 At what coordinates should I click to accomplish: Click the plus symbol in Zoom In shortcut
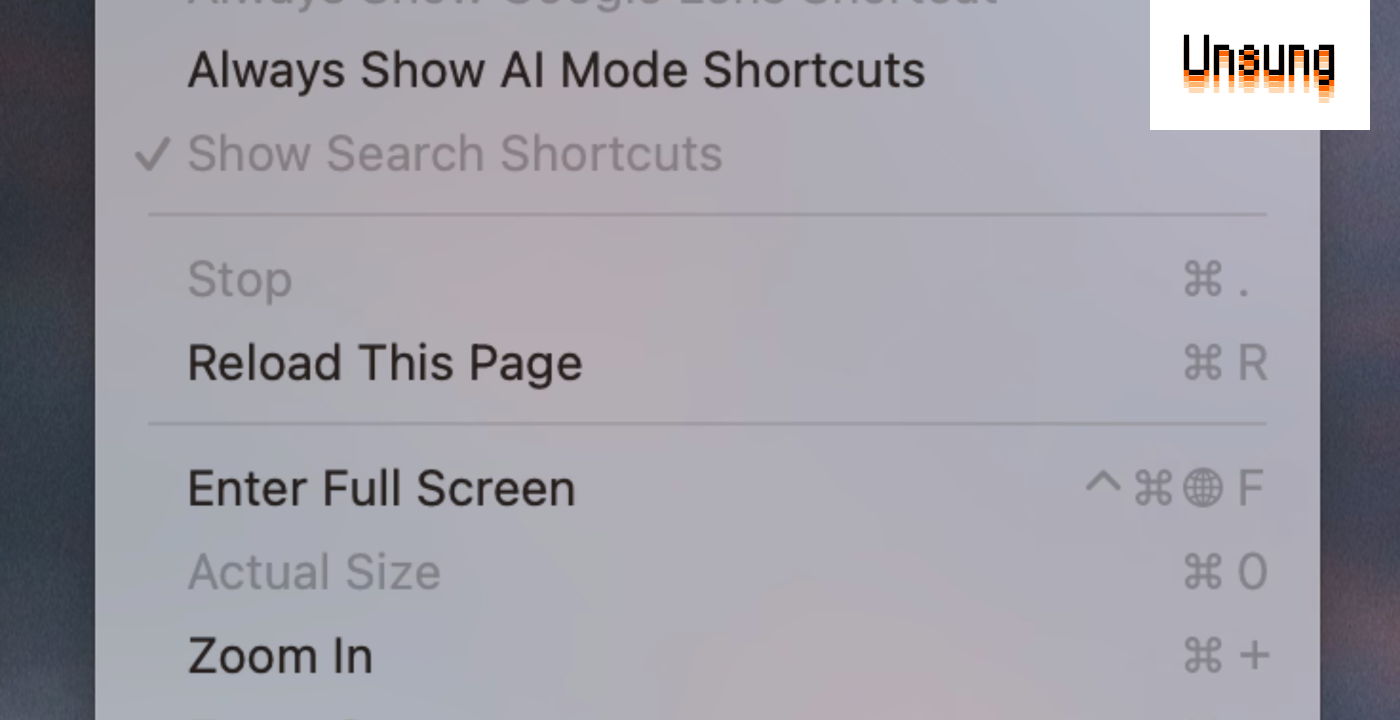1251,657
